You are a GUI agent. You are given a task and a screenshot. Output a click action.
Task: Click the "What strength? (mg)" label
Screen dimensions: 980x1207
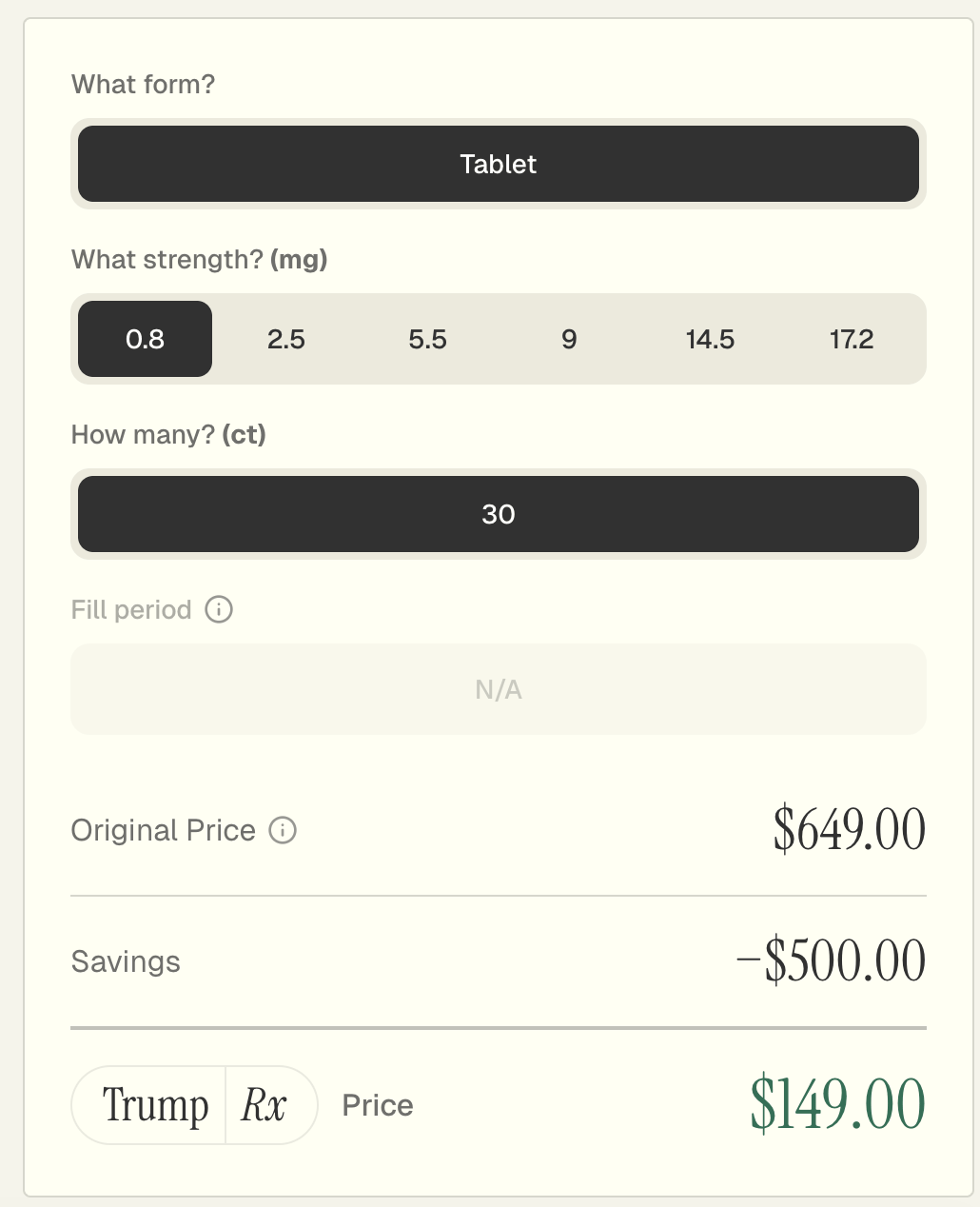tap(199, 260)
